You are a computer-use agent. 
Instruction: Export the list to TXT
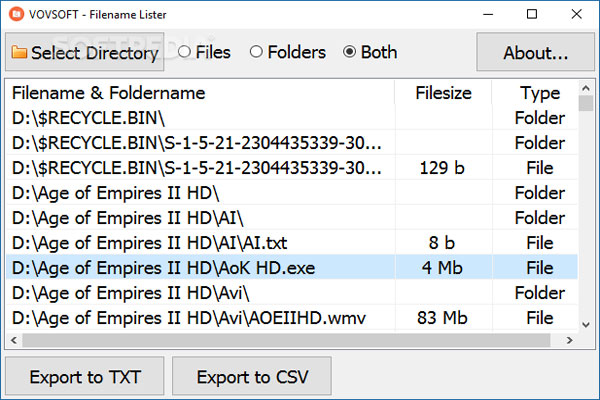[x=85, y=377]
